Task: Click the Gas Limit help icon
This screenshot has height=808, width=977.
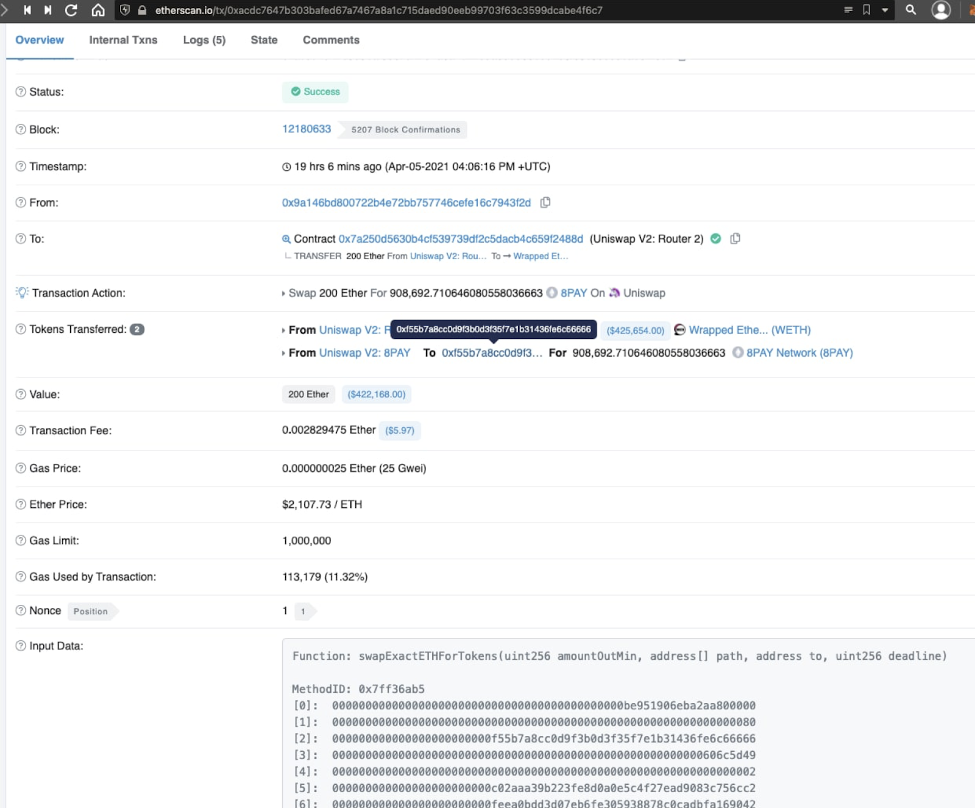Action: [21, 540]
